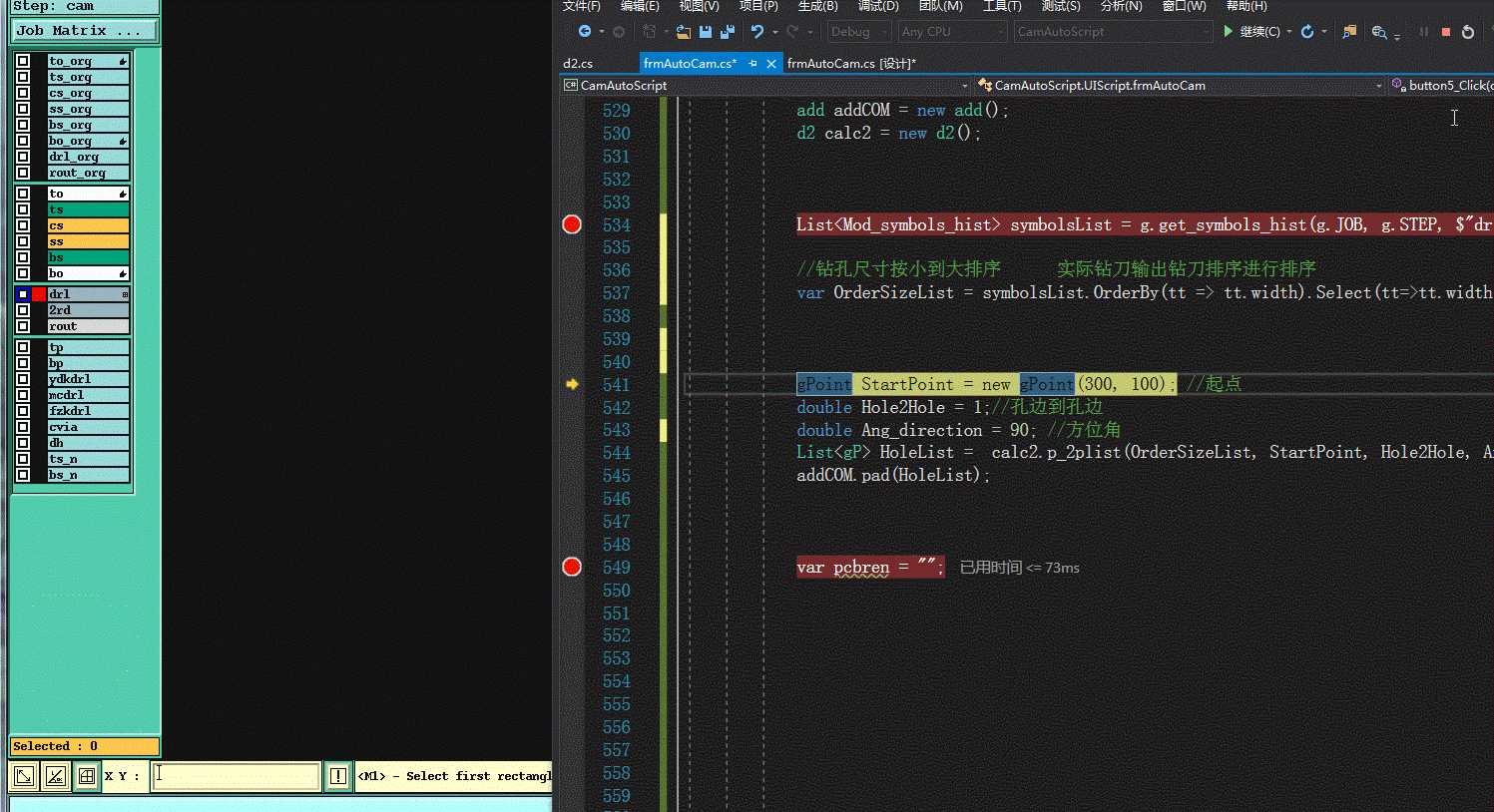The image size is (1494, 812).
Task: Click the green ts layer color bar
Action: tap(89, 209)
